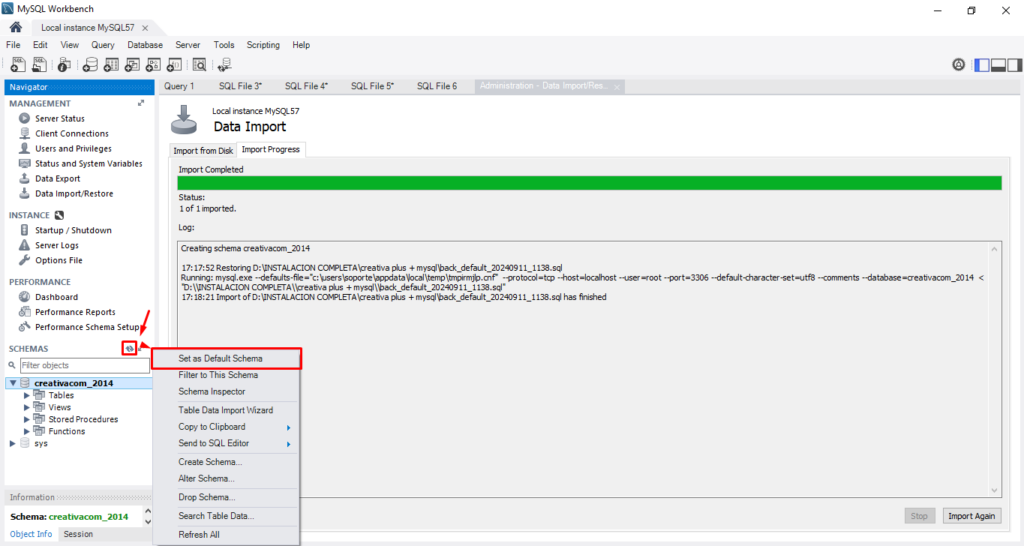Switch to the Session info tab

tap(78, 534)
